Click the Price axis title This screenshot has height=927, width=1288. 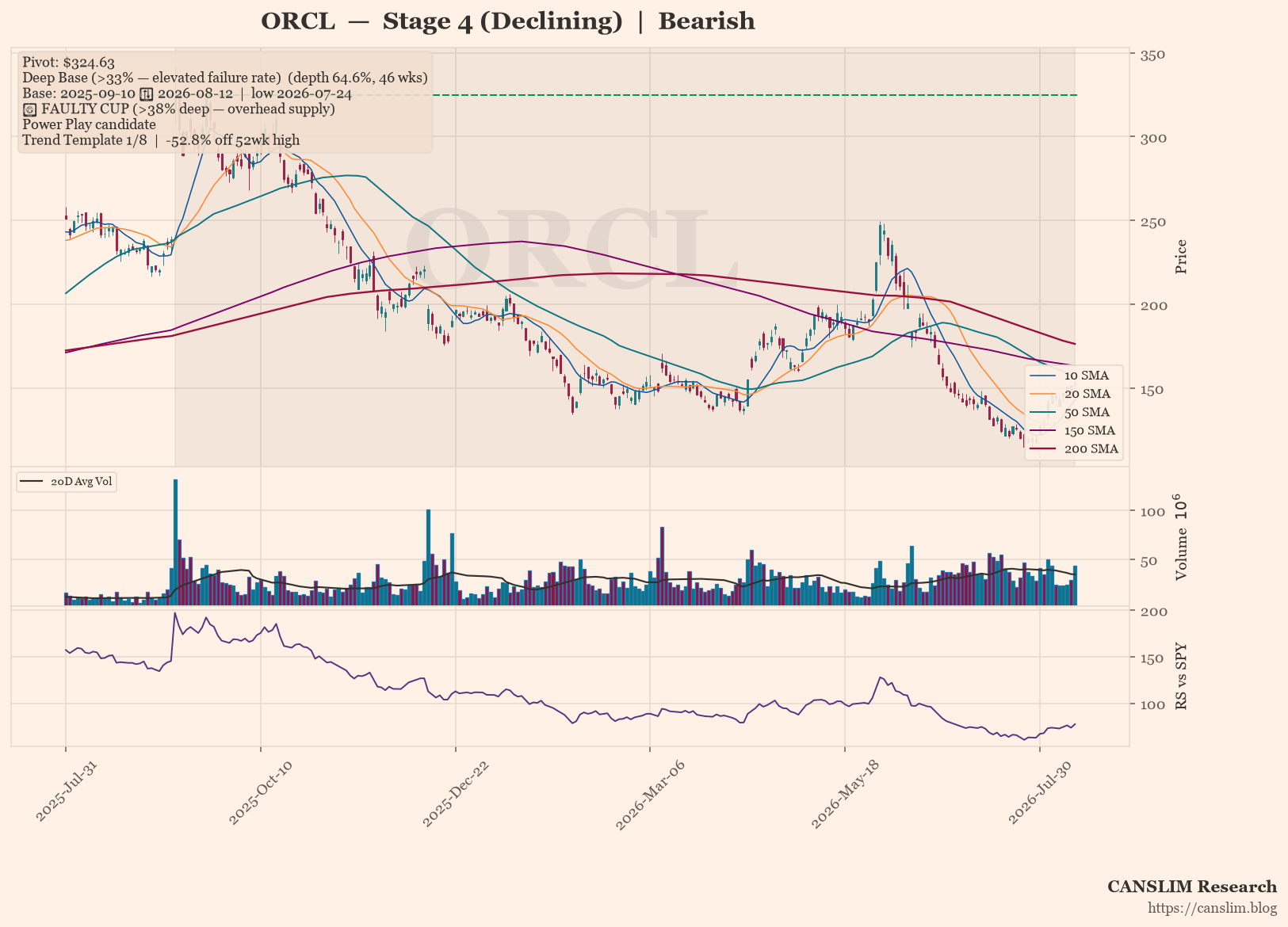[x=1181, y=257]
